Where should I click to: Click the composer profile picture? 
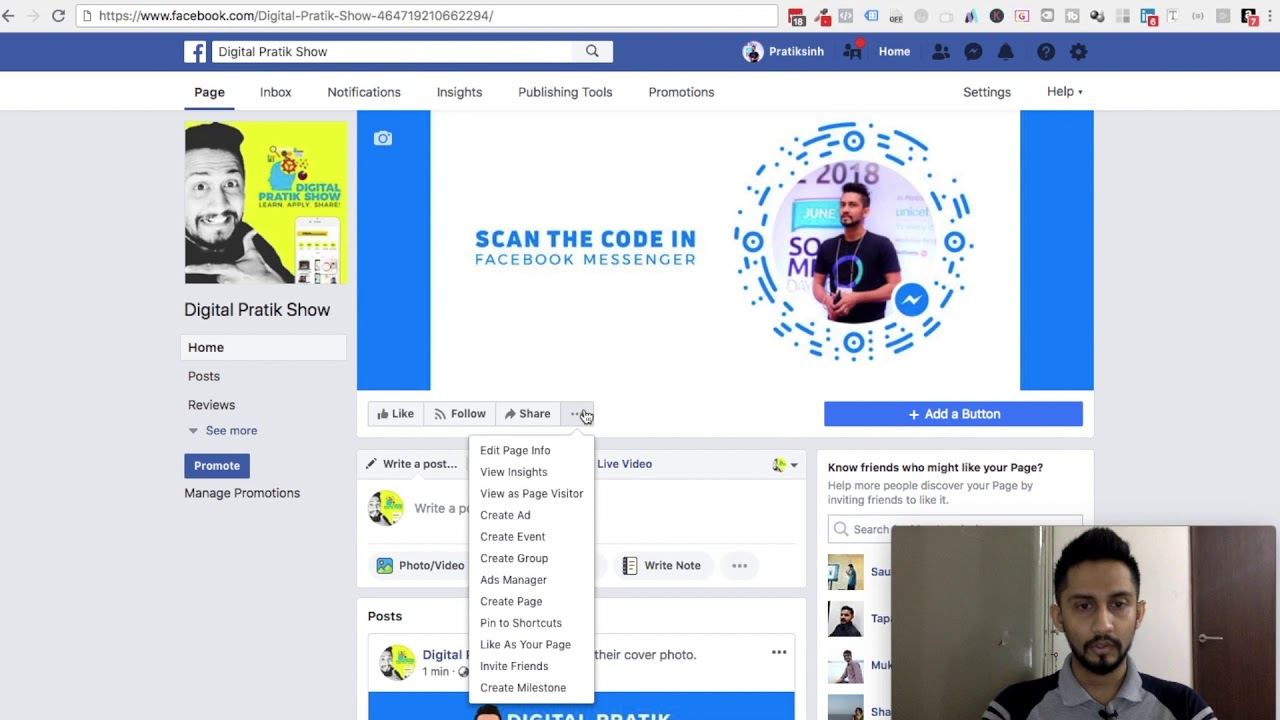tap(386, 508)
